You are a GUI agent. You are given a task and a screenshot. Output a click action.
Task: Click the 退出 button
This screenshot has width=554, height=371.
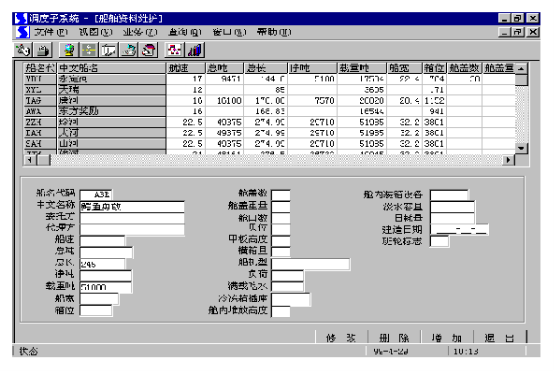tap(500, 338)
